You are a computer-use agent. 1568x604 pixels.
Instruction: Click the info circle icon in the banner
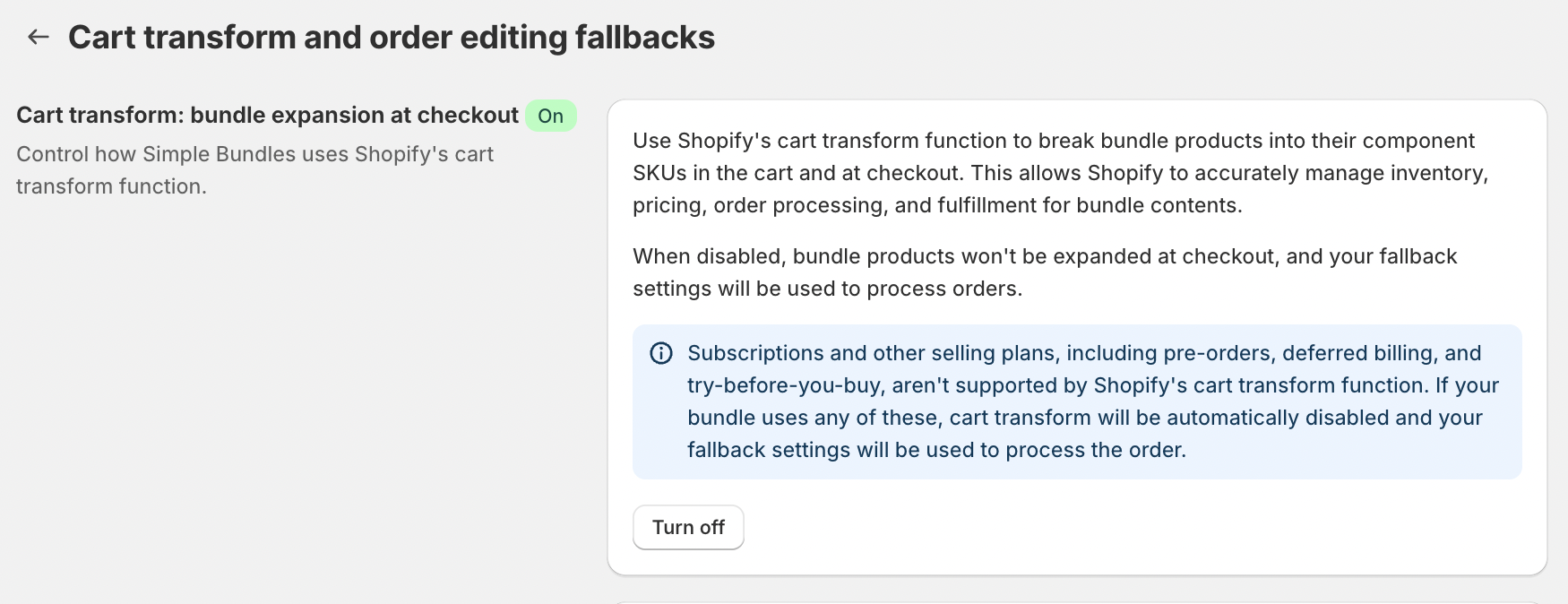pyautogui.click(x=661, y=353)
